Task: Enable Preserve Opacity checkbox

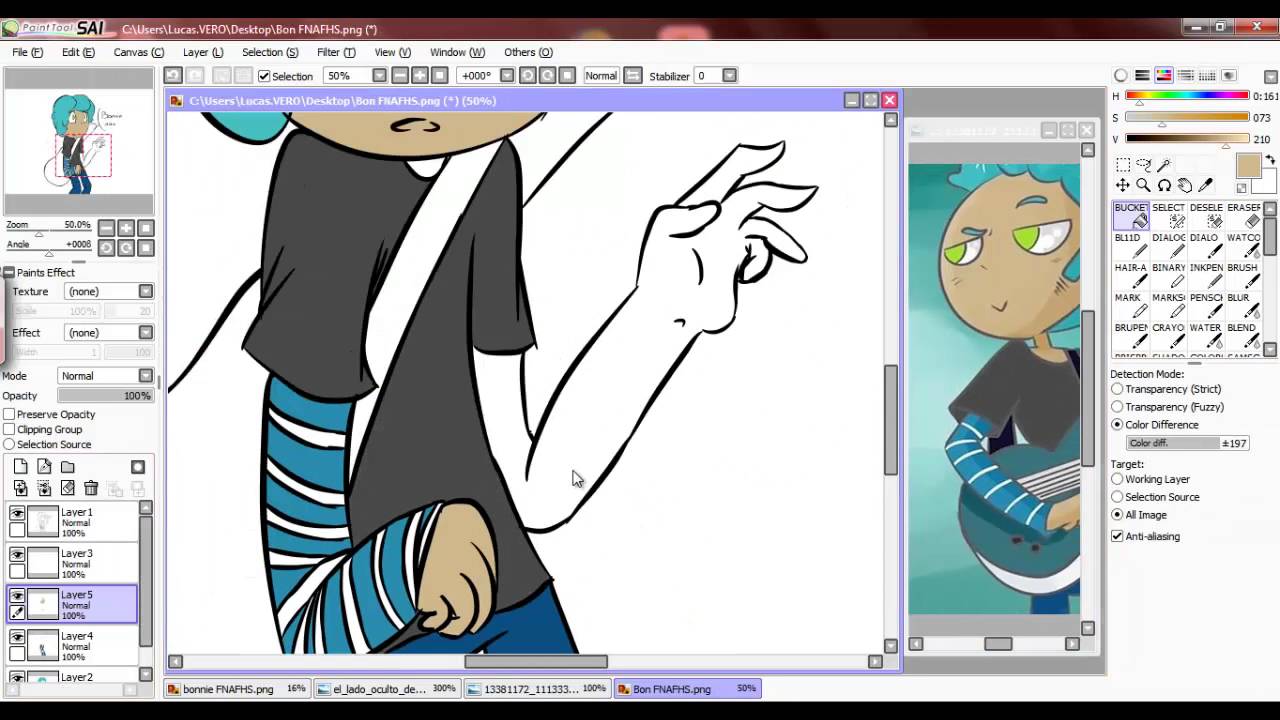Action: point(9,414)
